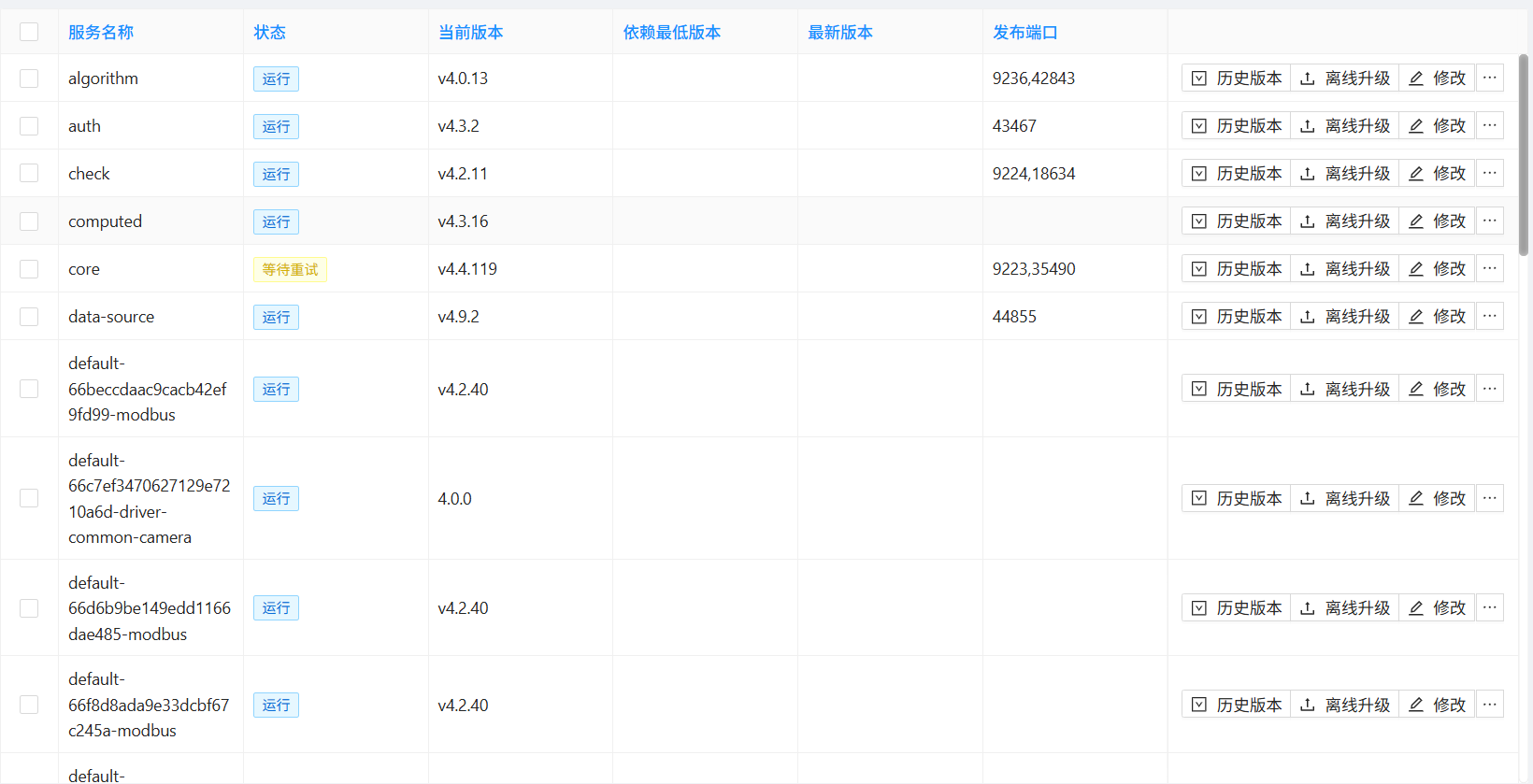Open more-actions ellipsis for data-source row
1533x784 pixels.
point(1490,317)
